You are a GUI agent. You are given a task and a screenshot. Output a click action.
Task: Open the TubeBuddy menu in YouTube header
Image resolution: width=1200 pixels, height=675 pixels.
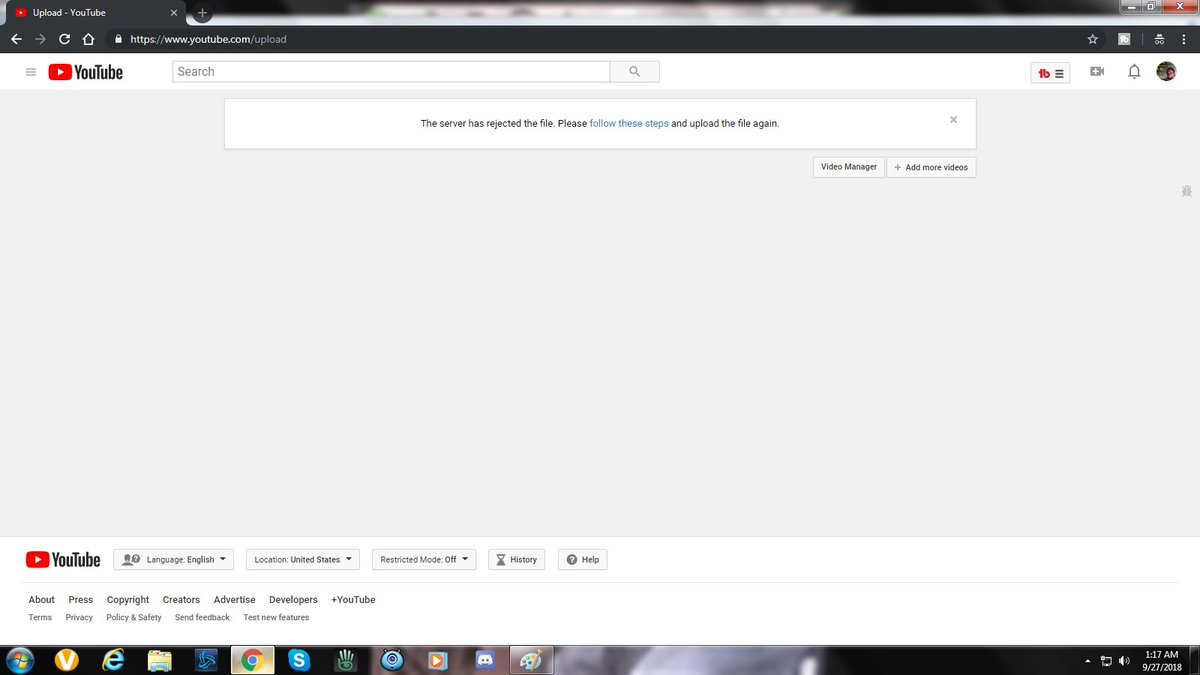(x=1050, y=73)
